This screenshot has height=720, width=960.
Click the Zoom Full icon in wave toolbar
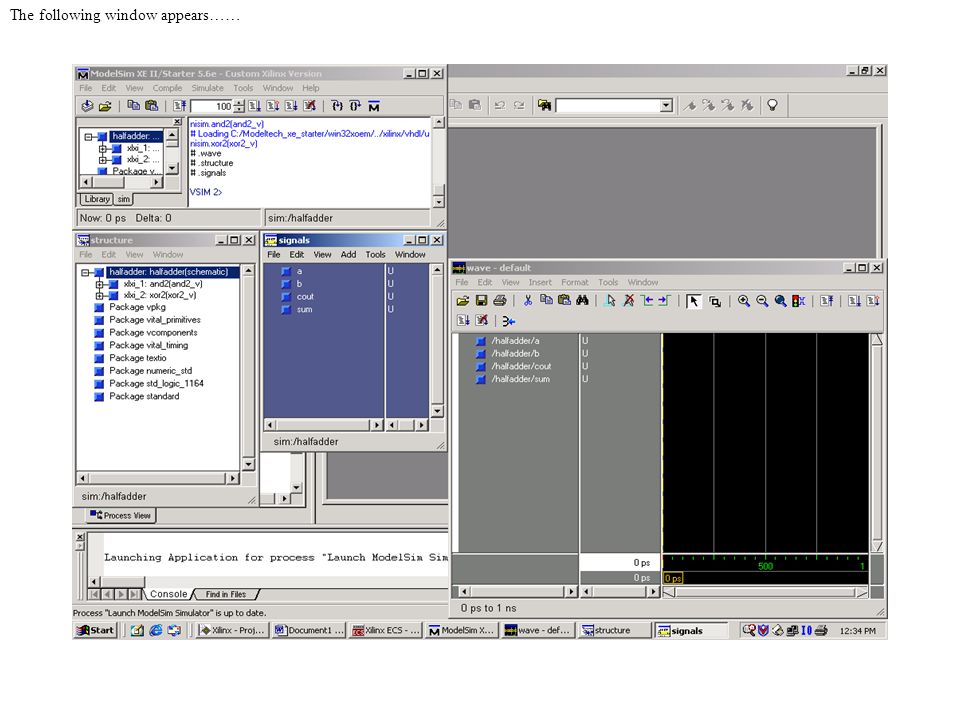781,301
